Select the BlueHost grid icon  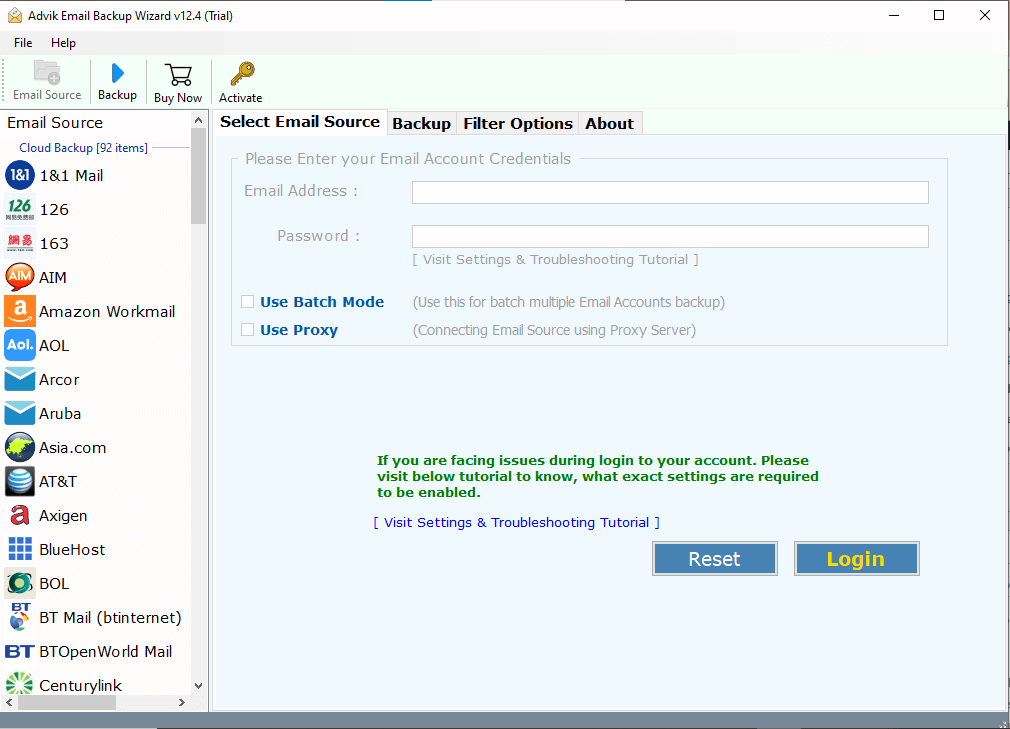20,549
